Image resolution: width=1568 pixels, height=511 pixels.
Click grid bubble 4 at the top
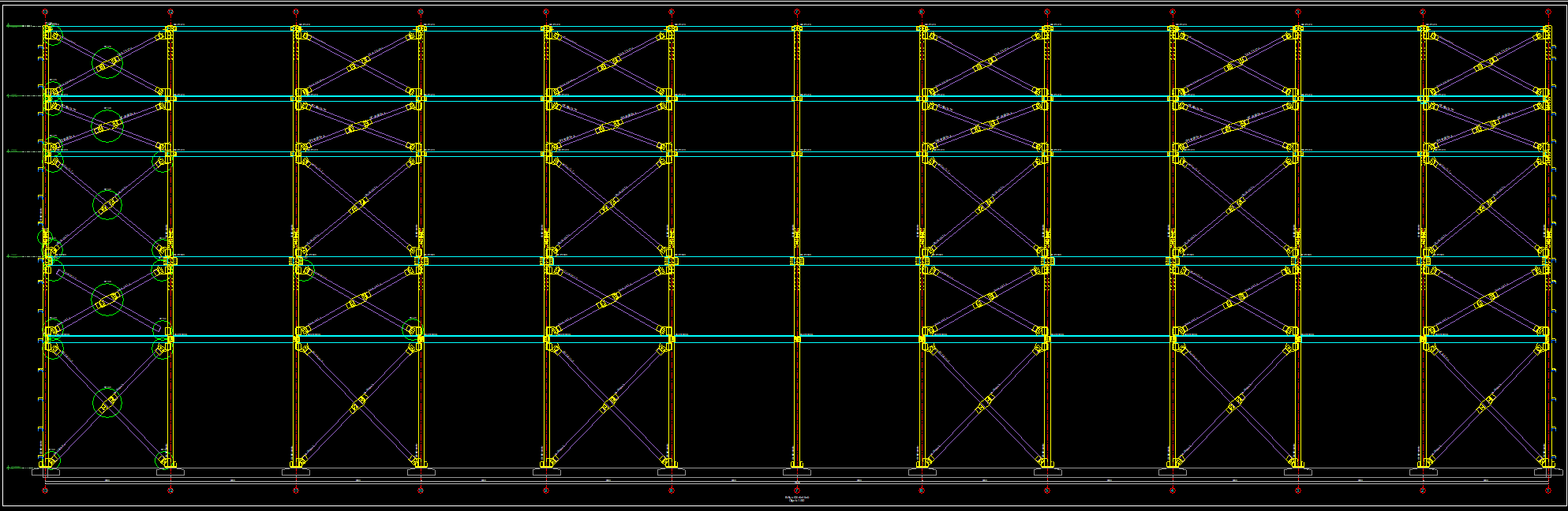point(1173,12)
